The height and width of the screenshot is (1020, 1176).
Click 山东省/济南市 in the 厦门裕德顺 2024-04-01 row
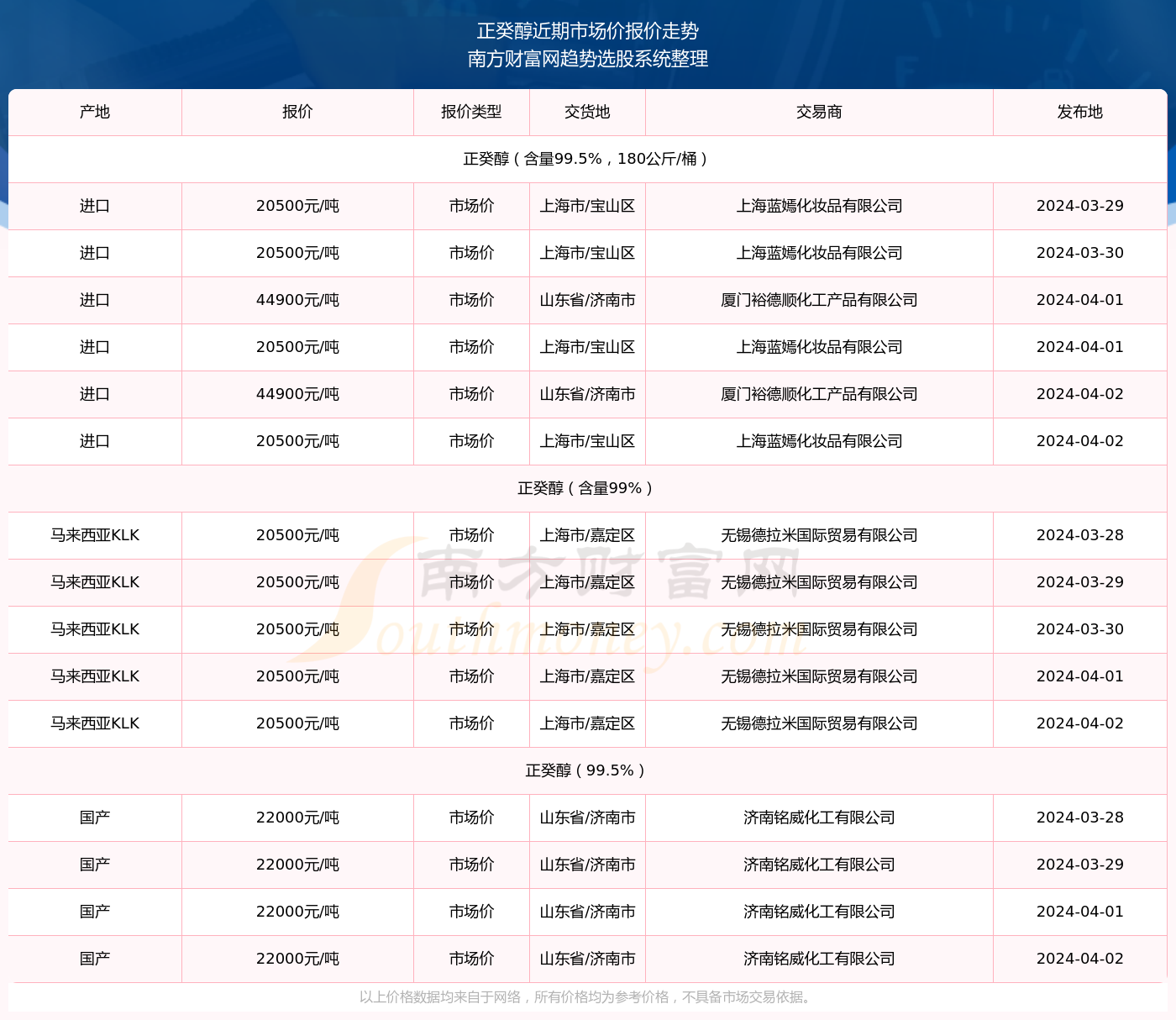coord(587,300)
